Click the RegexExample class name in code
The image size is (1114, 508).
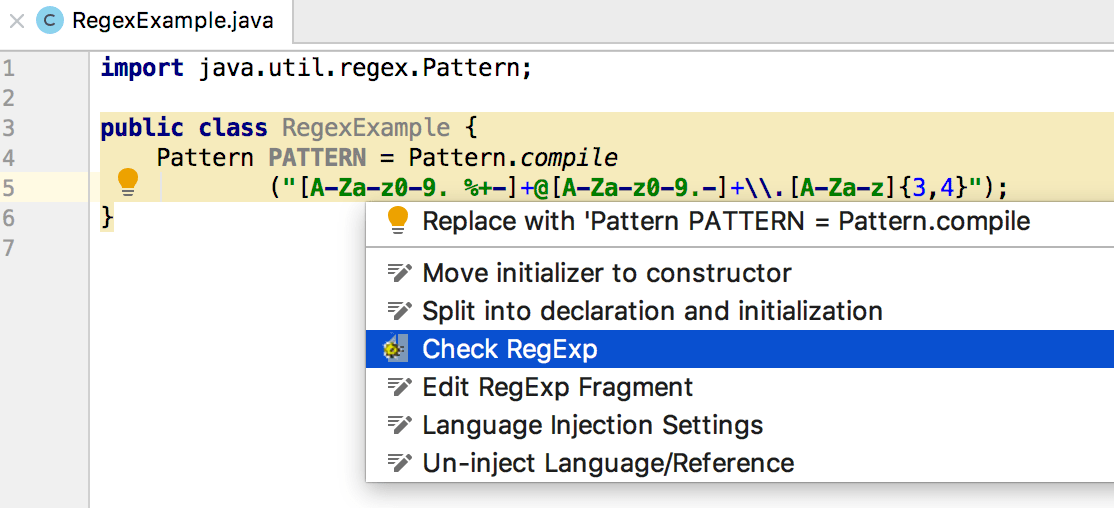pos(366,128)
